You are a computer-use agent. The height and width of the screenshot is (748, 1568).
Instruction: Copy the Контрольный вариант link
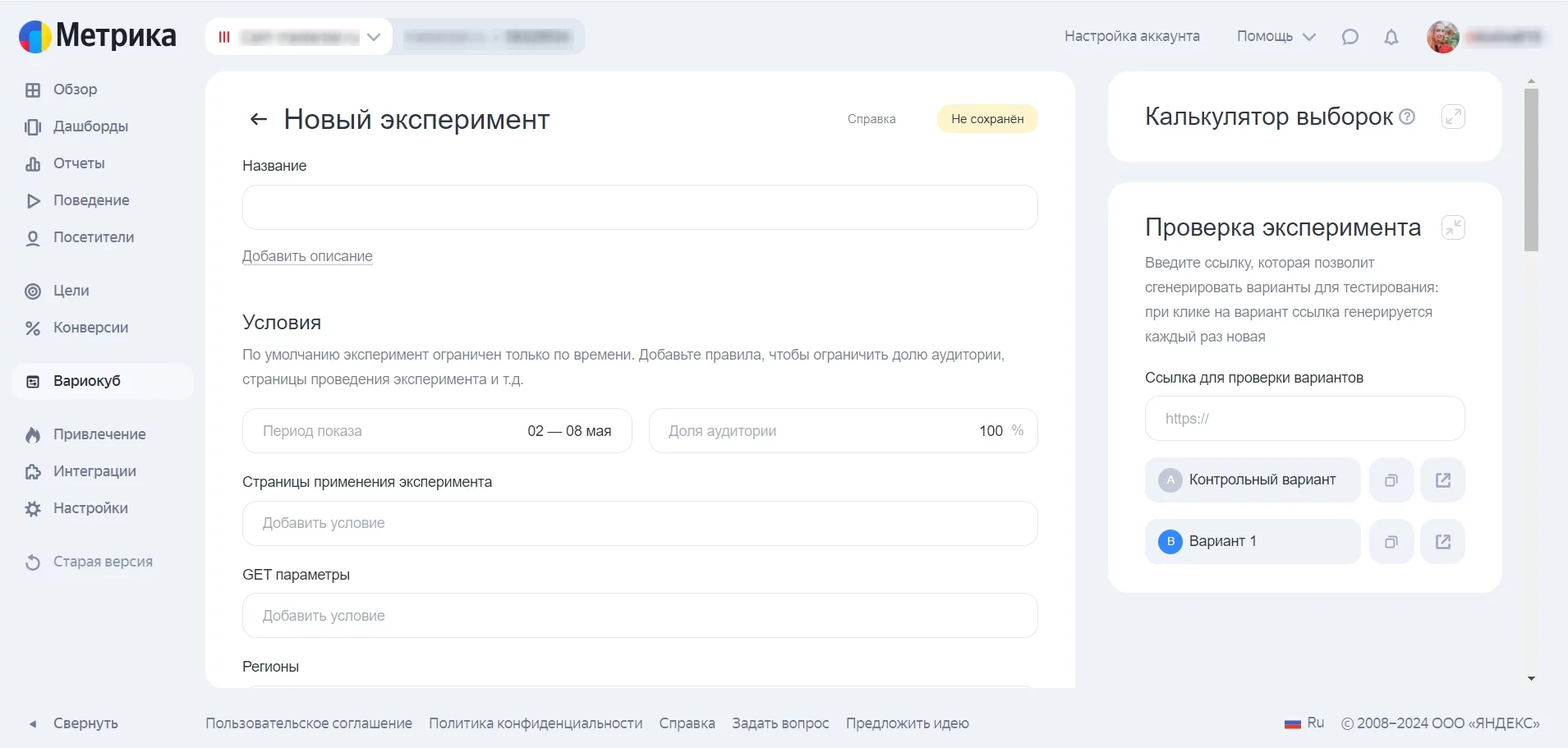pos(1391,480)
